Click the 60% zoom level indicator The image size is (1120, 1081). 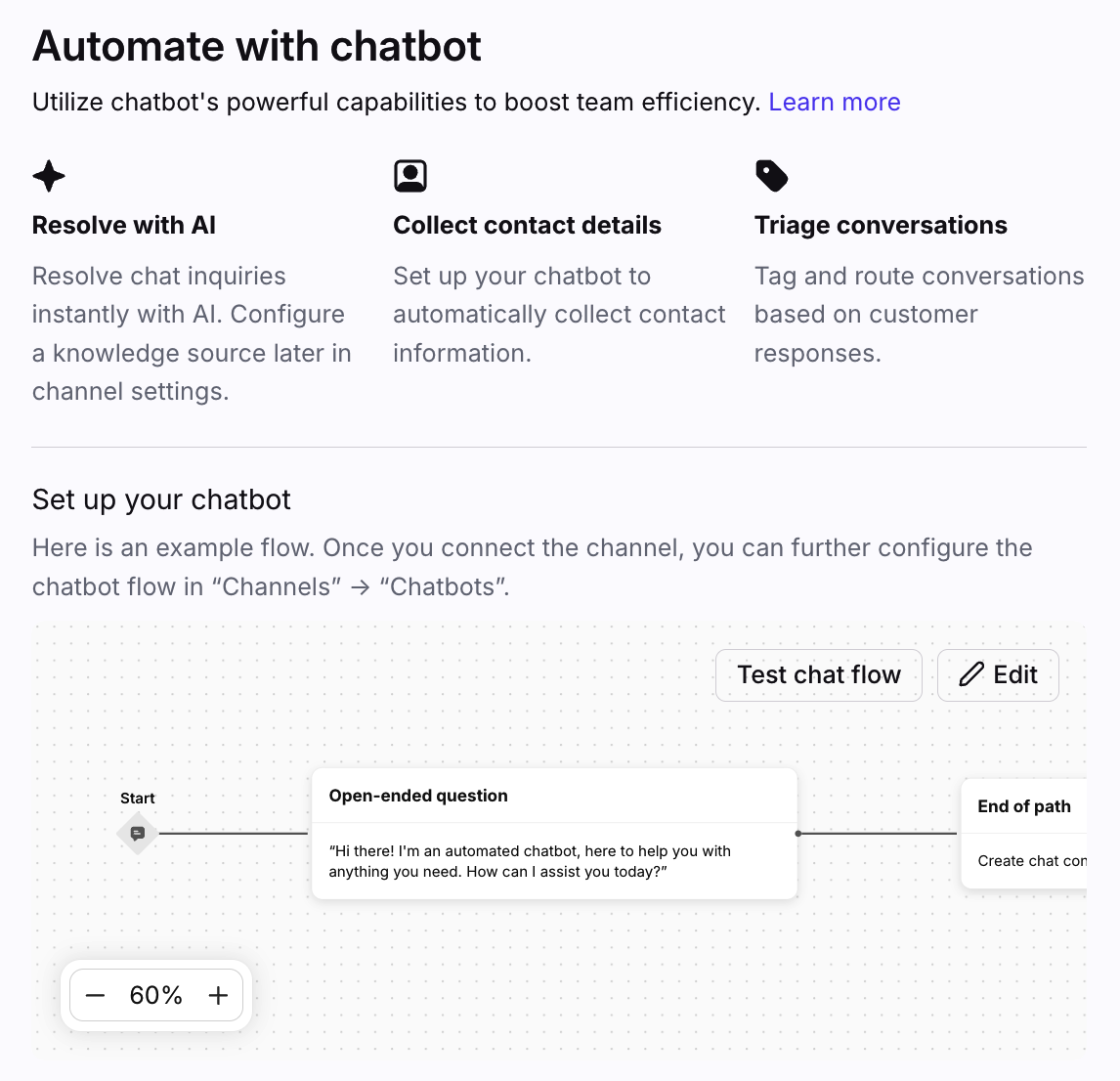click(156, 995)
